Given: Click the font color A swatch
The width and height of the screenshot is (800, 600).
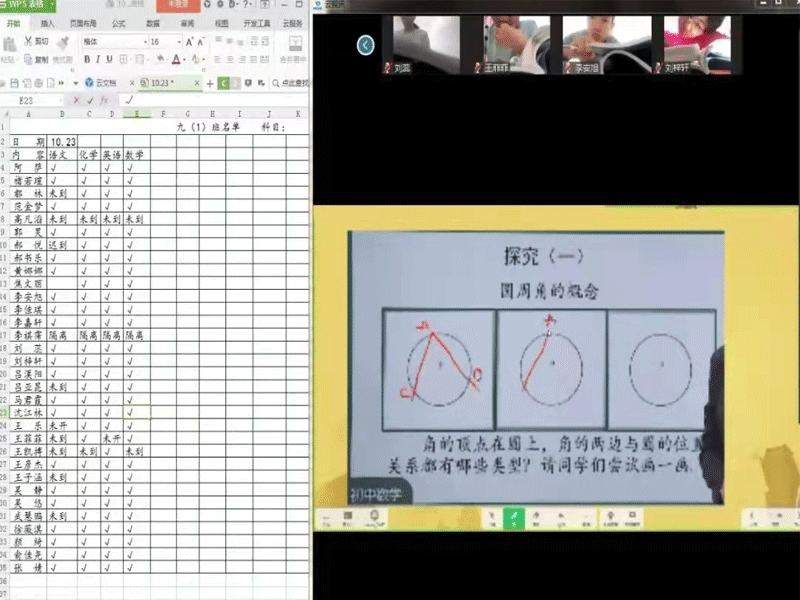Looking at the screenshot, I should tap(176, 59).
